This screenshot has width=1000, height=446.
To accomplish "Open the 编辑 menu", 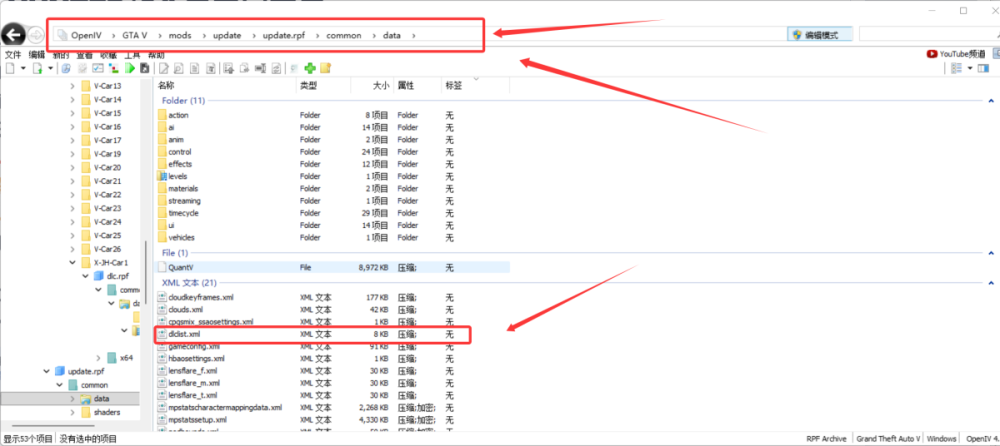I will [37, 54].
